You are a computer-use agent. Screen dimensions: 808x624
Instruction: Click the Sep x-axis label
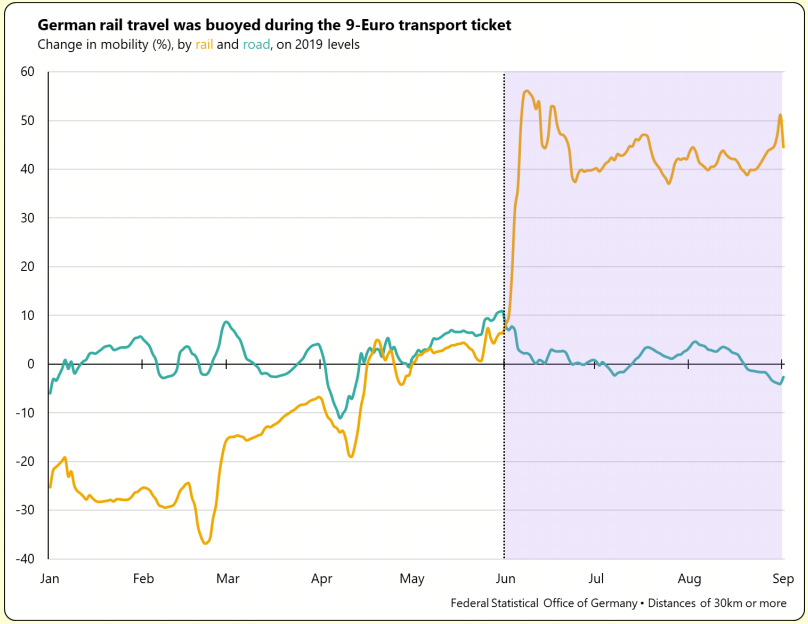(x=782, y=578)
